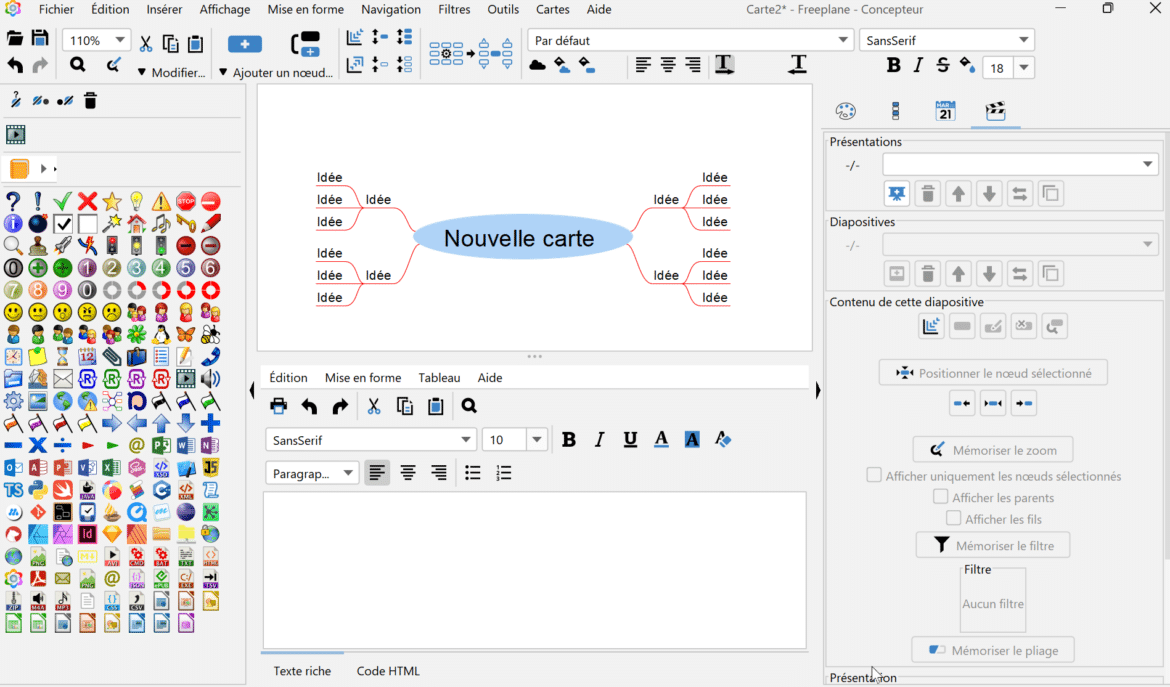Check the Afficher les parents option

(x=941, y=497)
